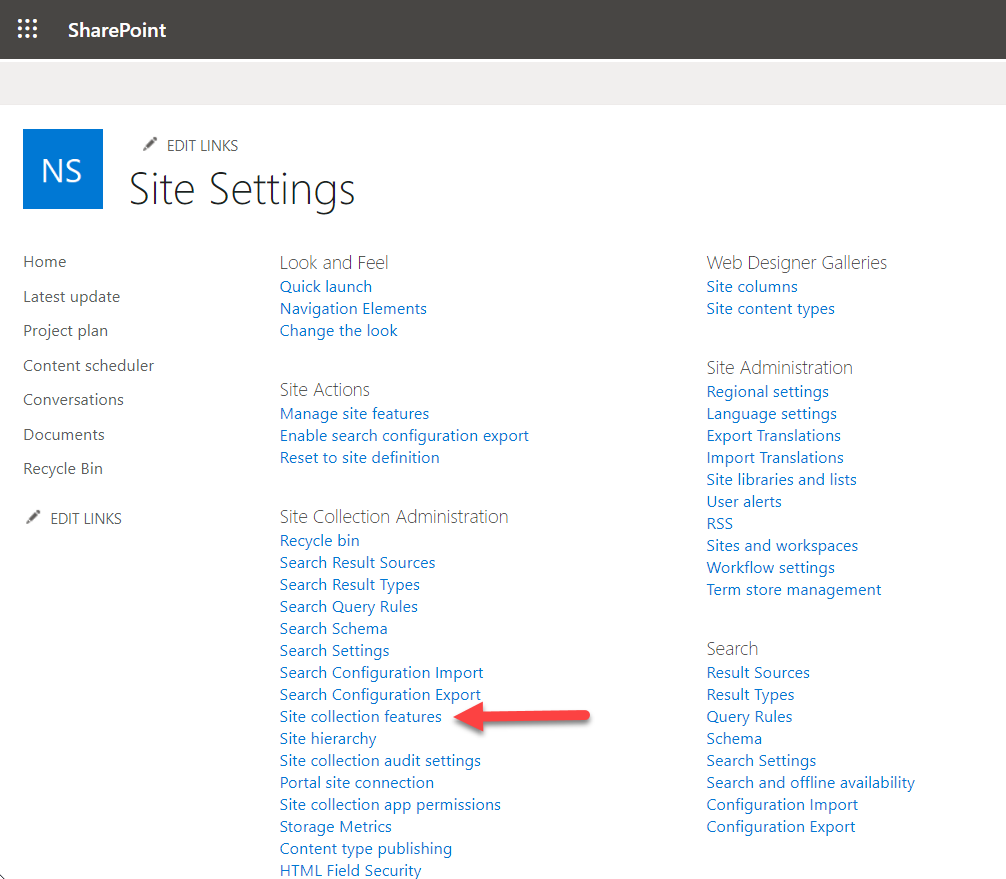This screenshot has width=1006, height=879.
Task: Click the NS site logo tile
Action: pos(63,169)
